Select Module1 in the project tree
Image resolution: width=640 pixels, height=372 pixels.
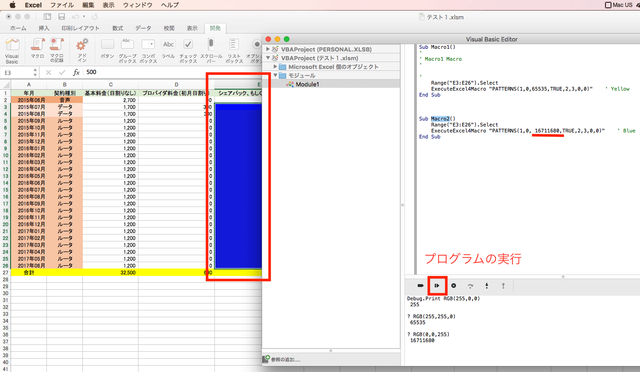coord(307,84)
